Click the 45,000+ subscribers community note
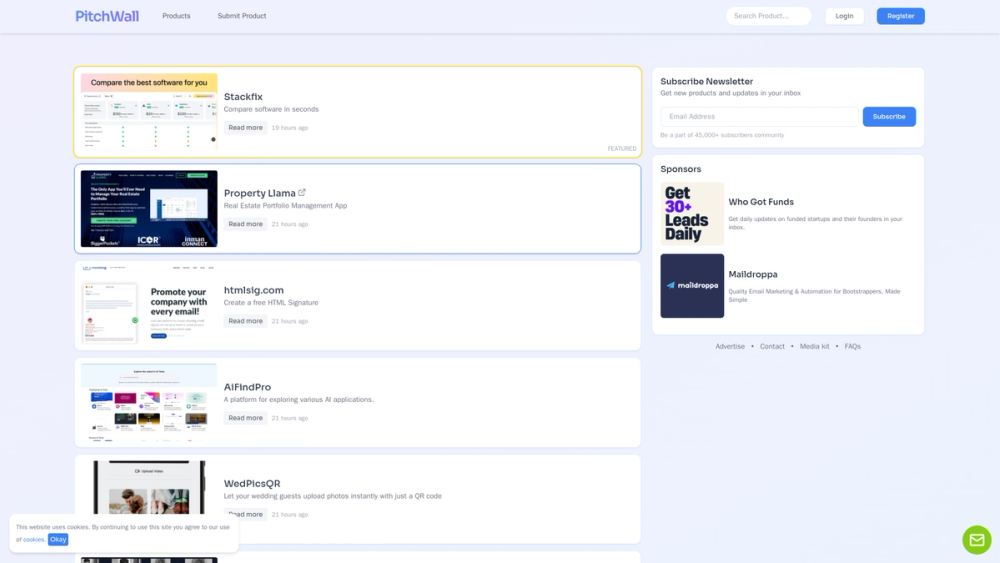Viewport: 1000px width, 563px height. coord(722,135)
